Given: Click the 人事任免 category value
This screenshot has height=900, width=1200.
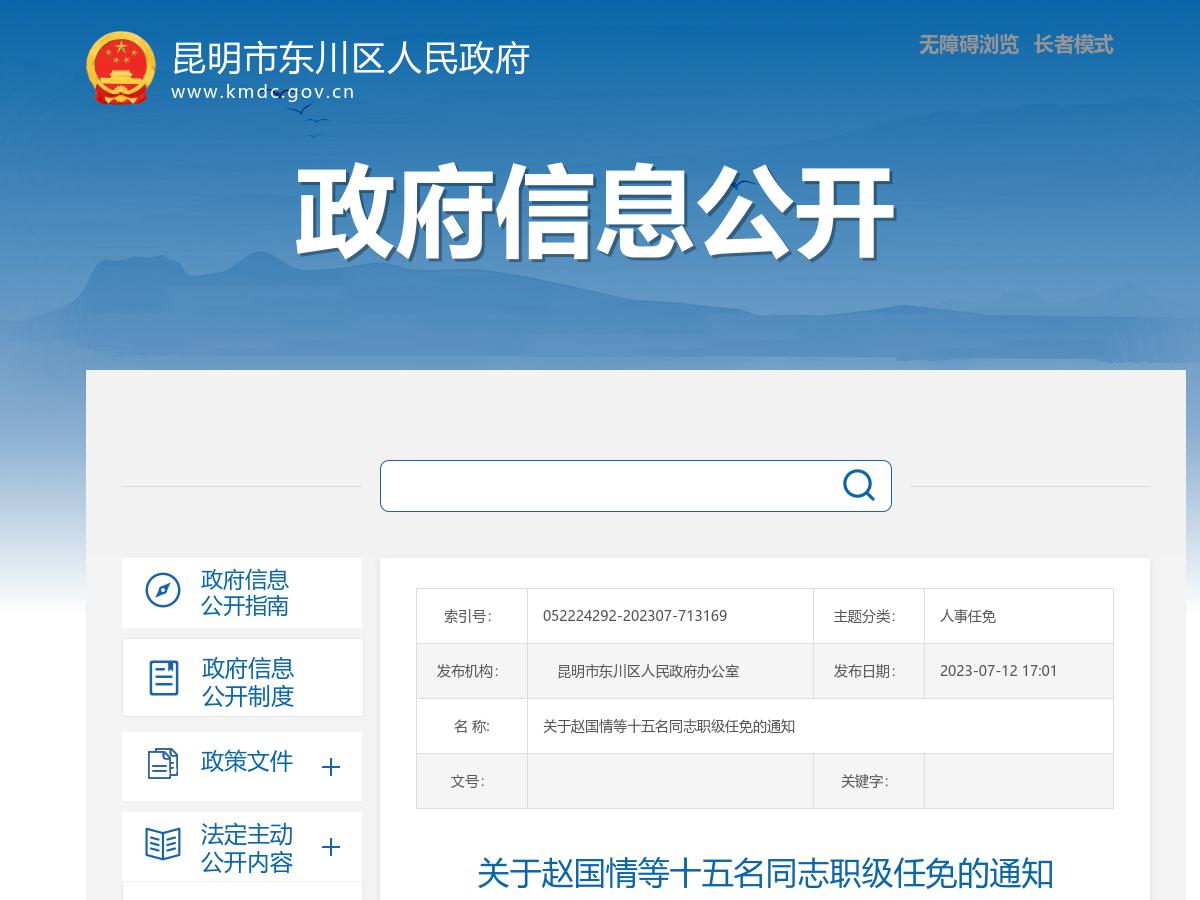Looking at the screenshot, I should 968,616.
